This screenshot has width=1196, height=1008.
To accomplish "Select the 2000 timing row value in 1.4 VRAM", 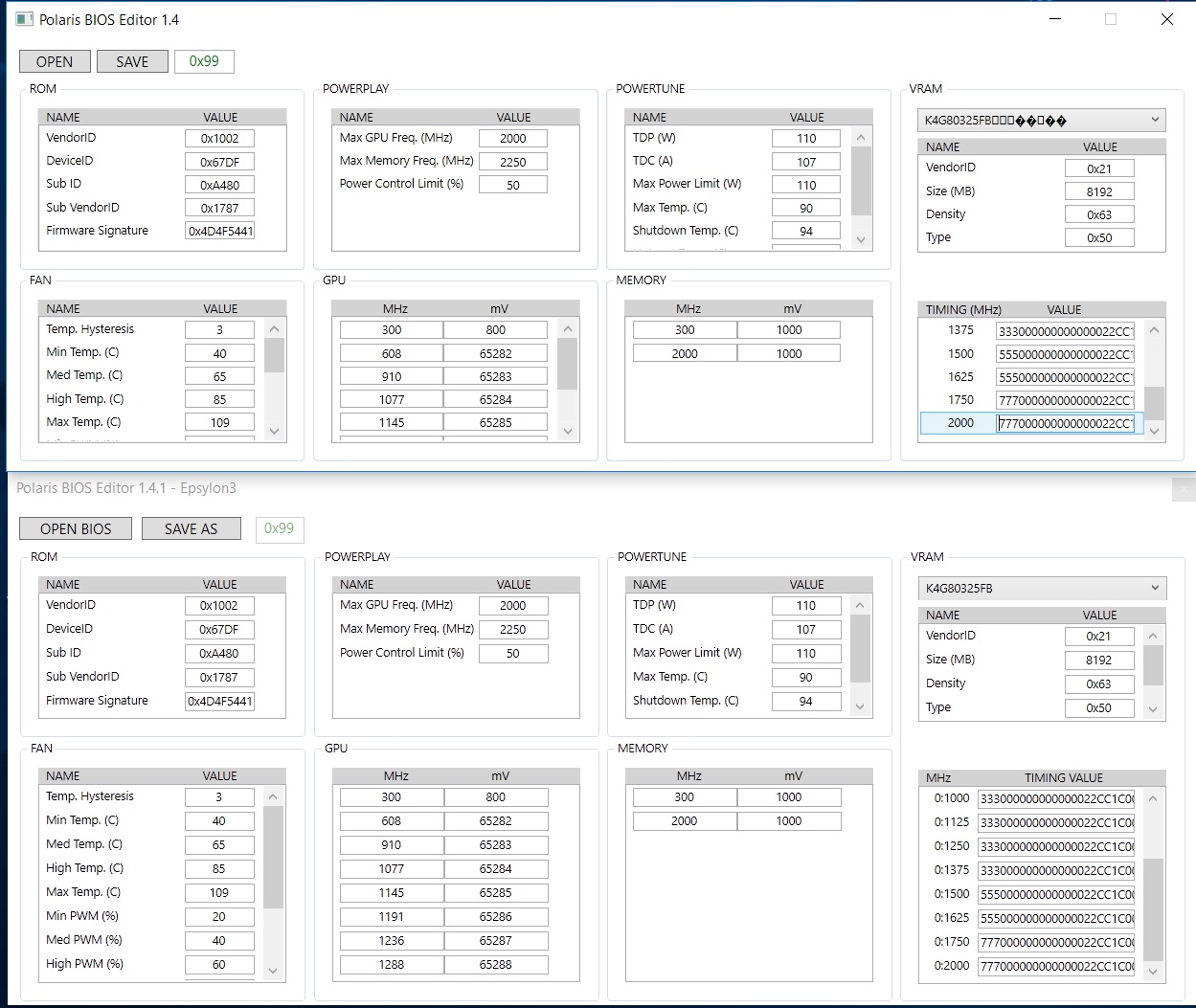I will (x=1065, y=423).
